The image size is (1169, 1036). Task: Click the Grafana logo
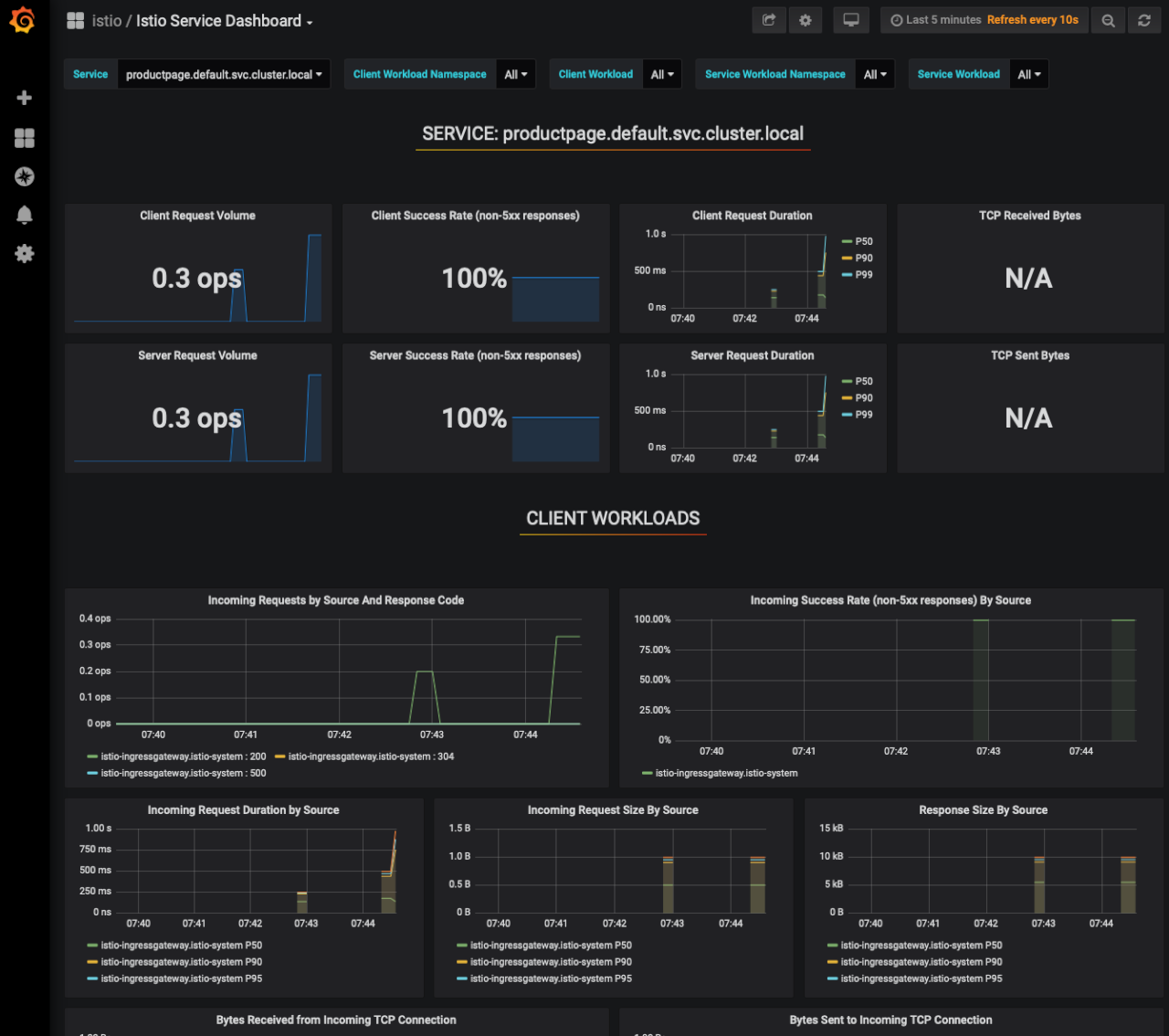point(23,20)
